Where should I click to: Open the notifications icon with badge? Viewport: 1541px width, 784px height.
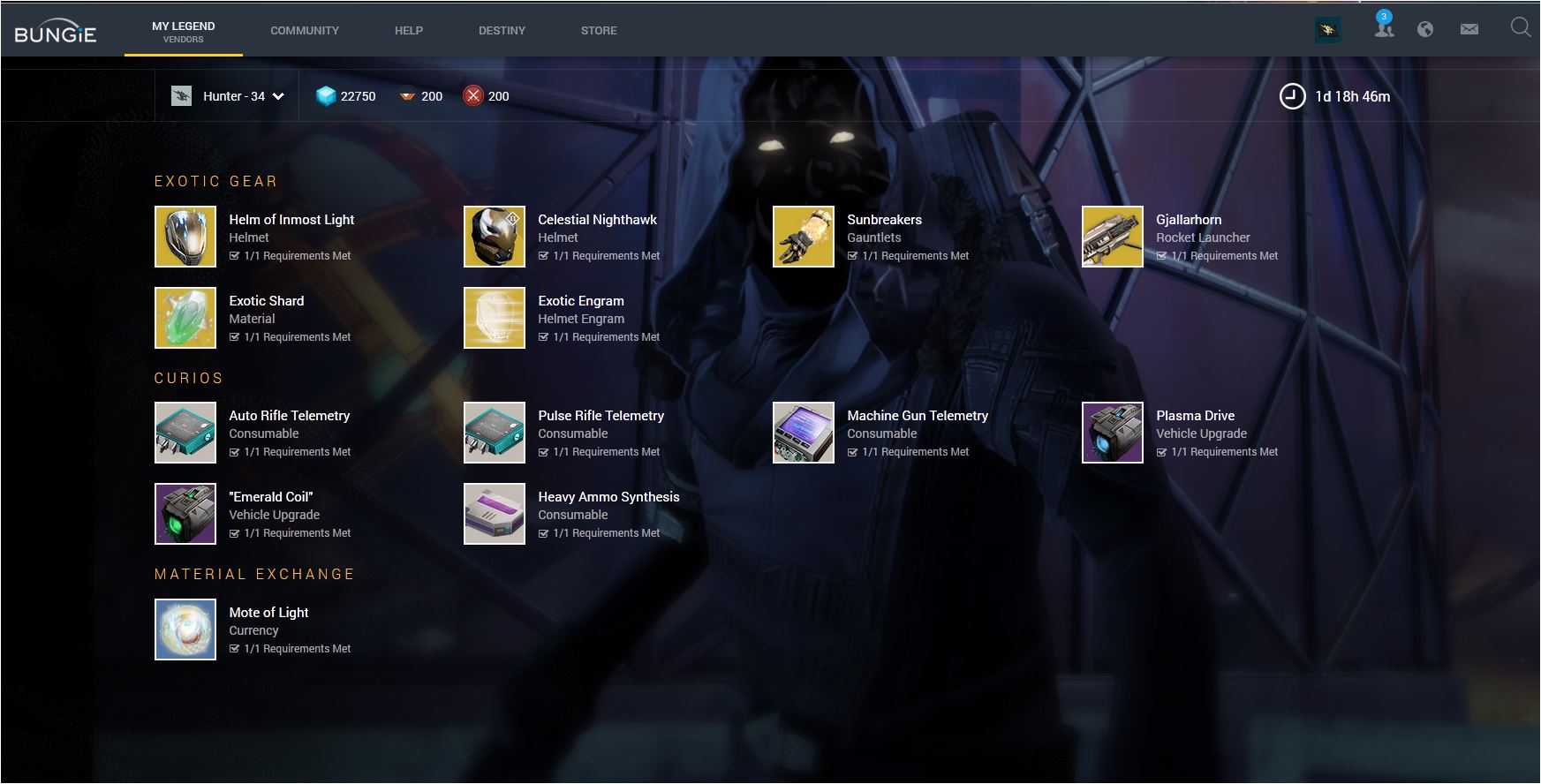[1384, 28]
